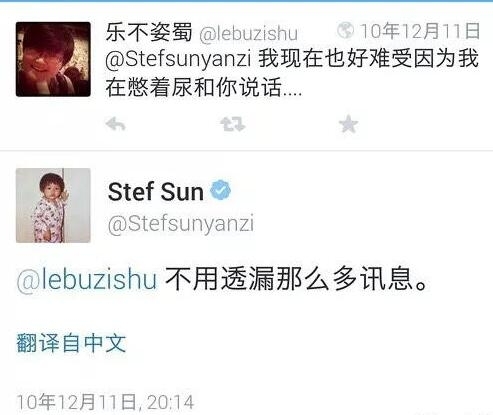Open the @lebuzishu handle beside 乐不姿蜀

248,33
